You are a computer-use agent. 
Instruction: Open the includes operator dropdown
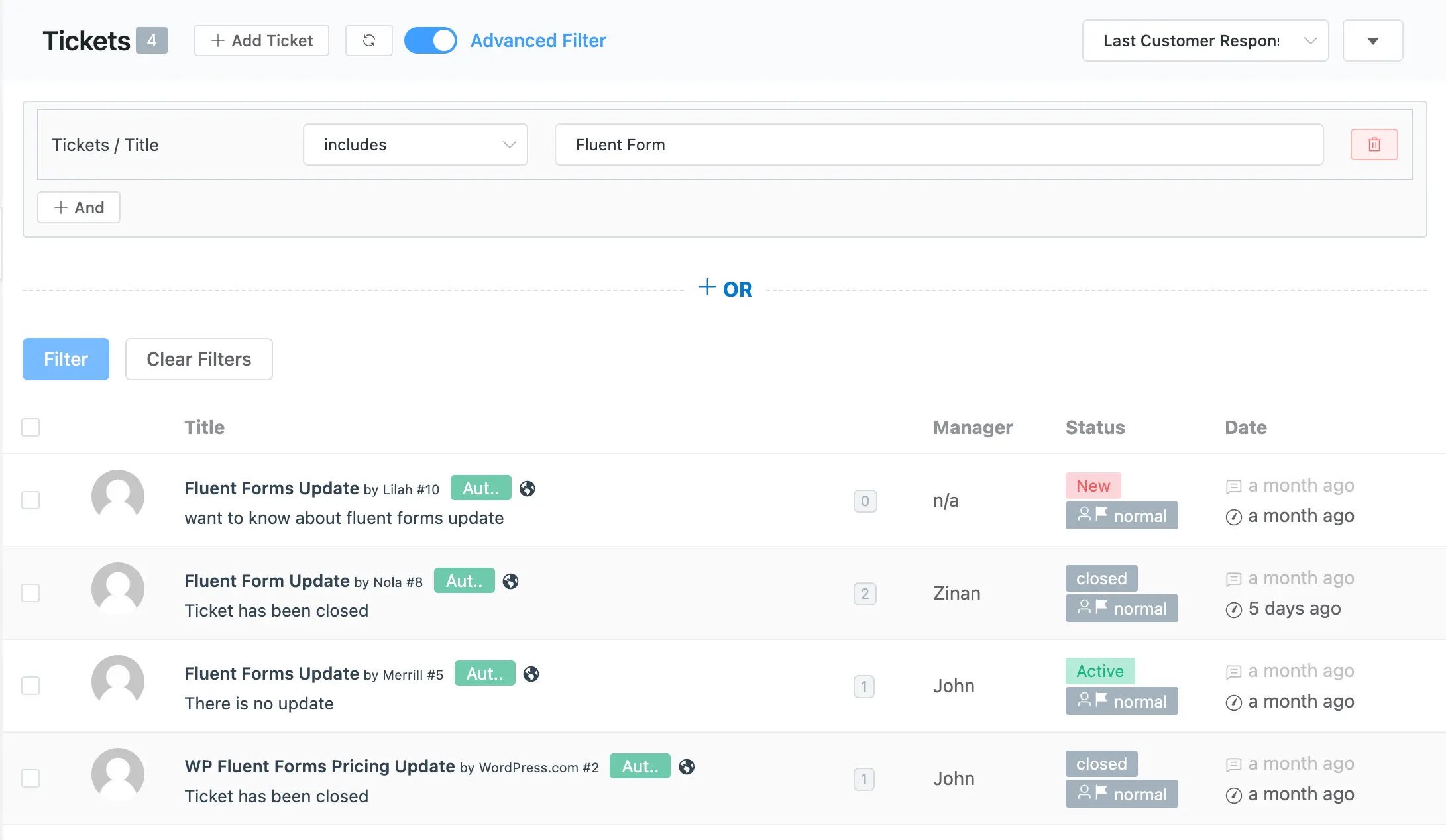[416, 144]
